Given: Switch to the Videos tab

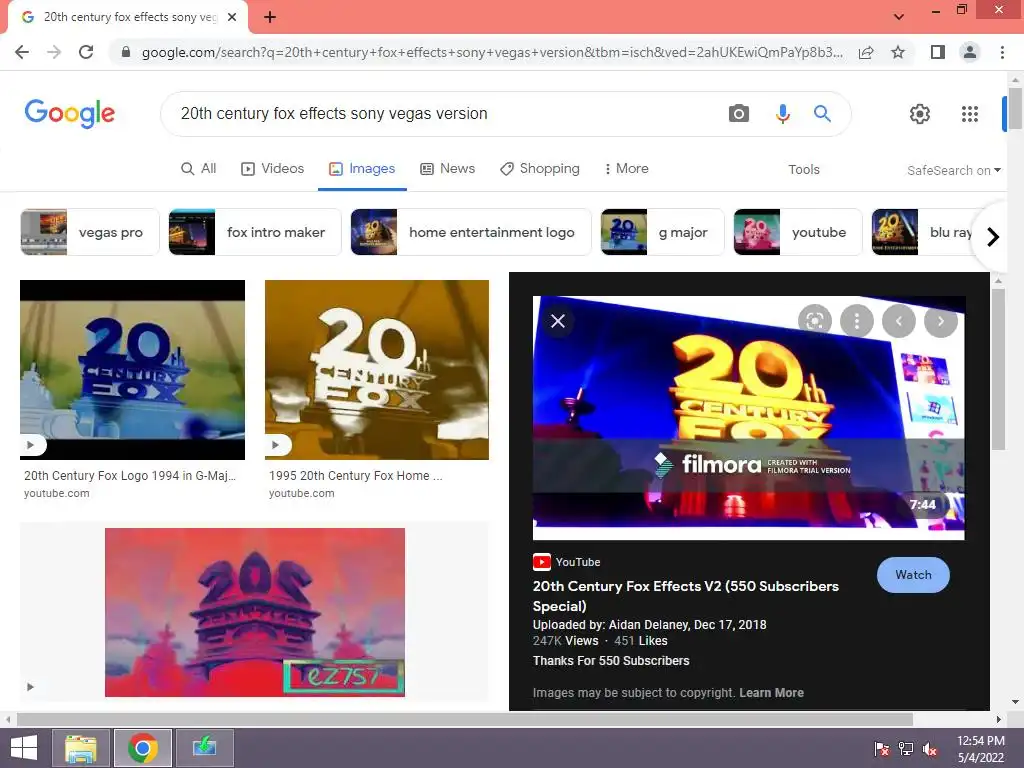Looking at the screenshot, I should tap(272, 168).
